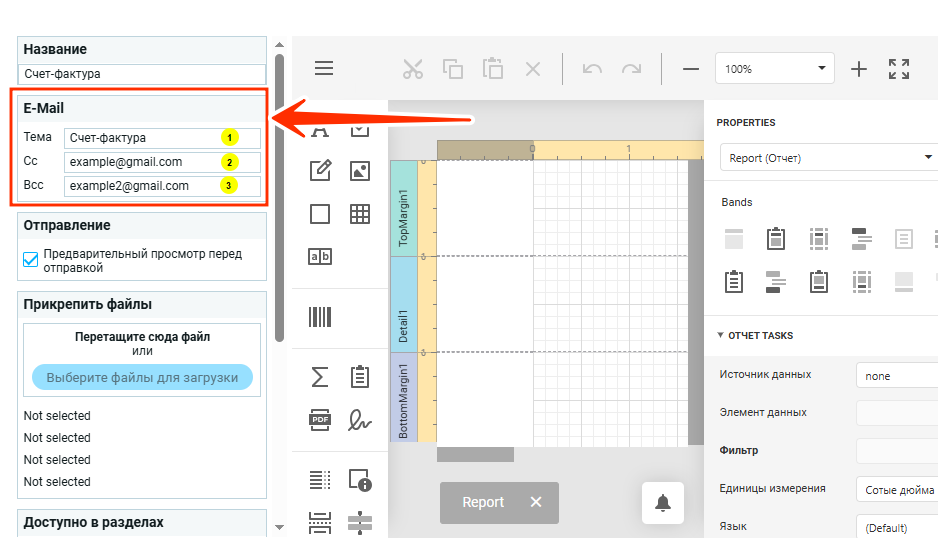
Task: Select the Barcode tool in the toolbox
Action: click(x=320, y=317)
